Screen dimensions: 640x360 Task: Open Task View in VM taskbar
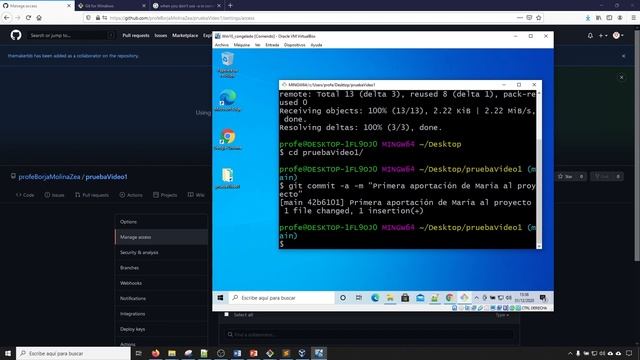coord(358,298)
